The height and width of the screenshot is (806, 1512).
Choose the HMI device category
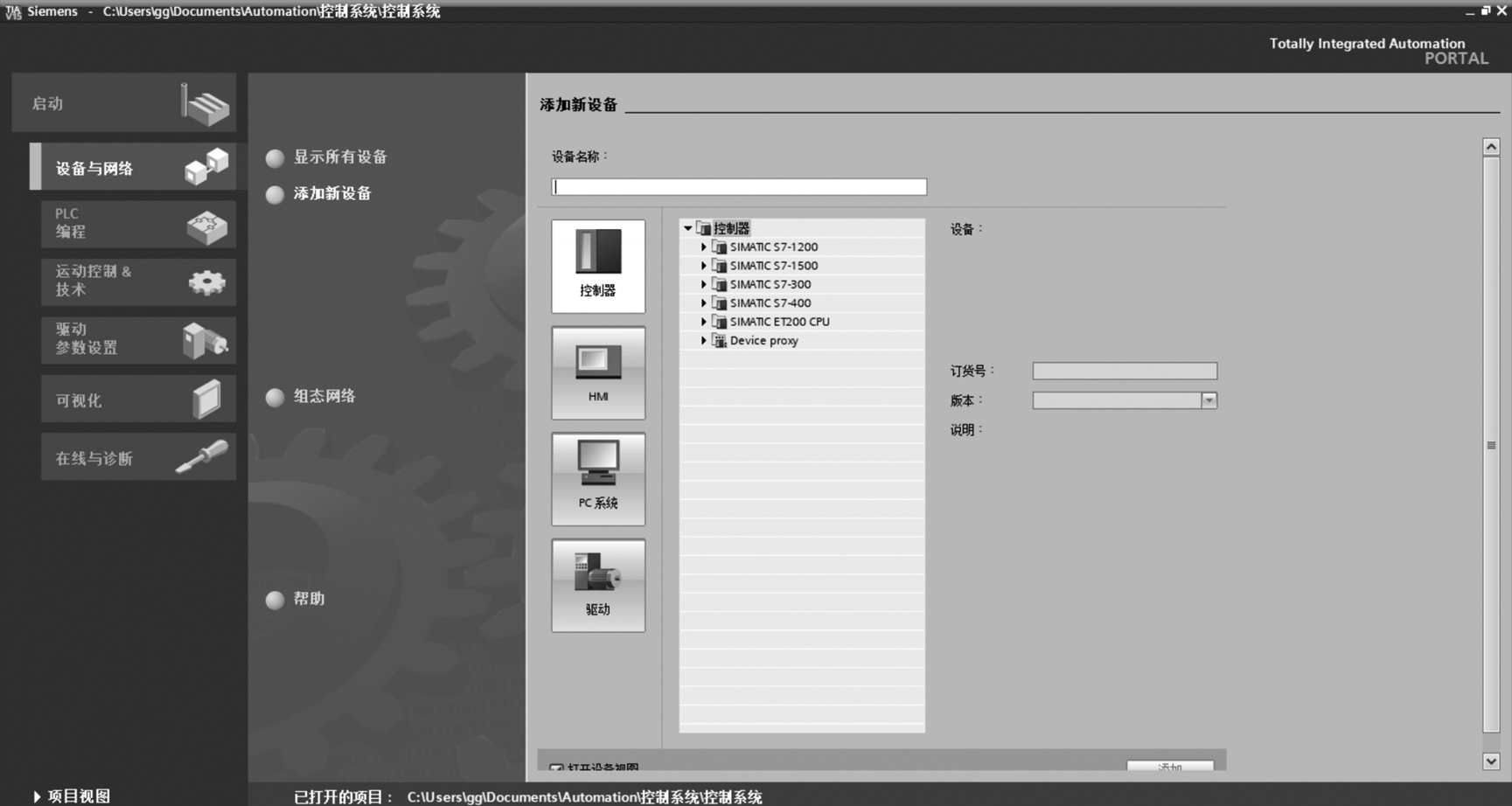click(598, 372)
